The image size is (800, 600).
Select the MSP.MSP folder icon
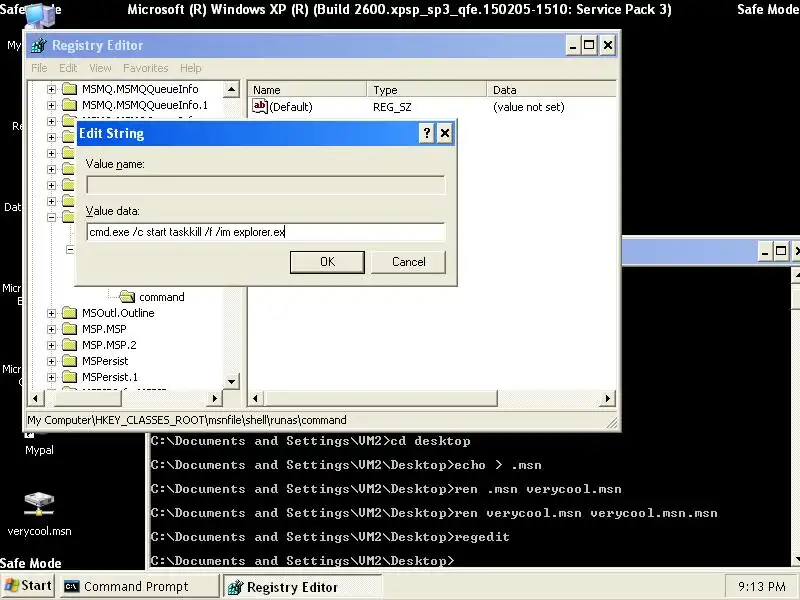pyautogui.click(x=69, y=329)
